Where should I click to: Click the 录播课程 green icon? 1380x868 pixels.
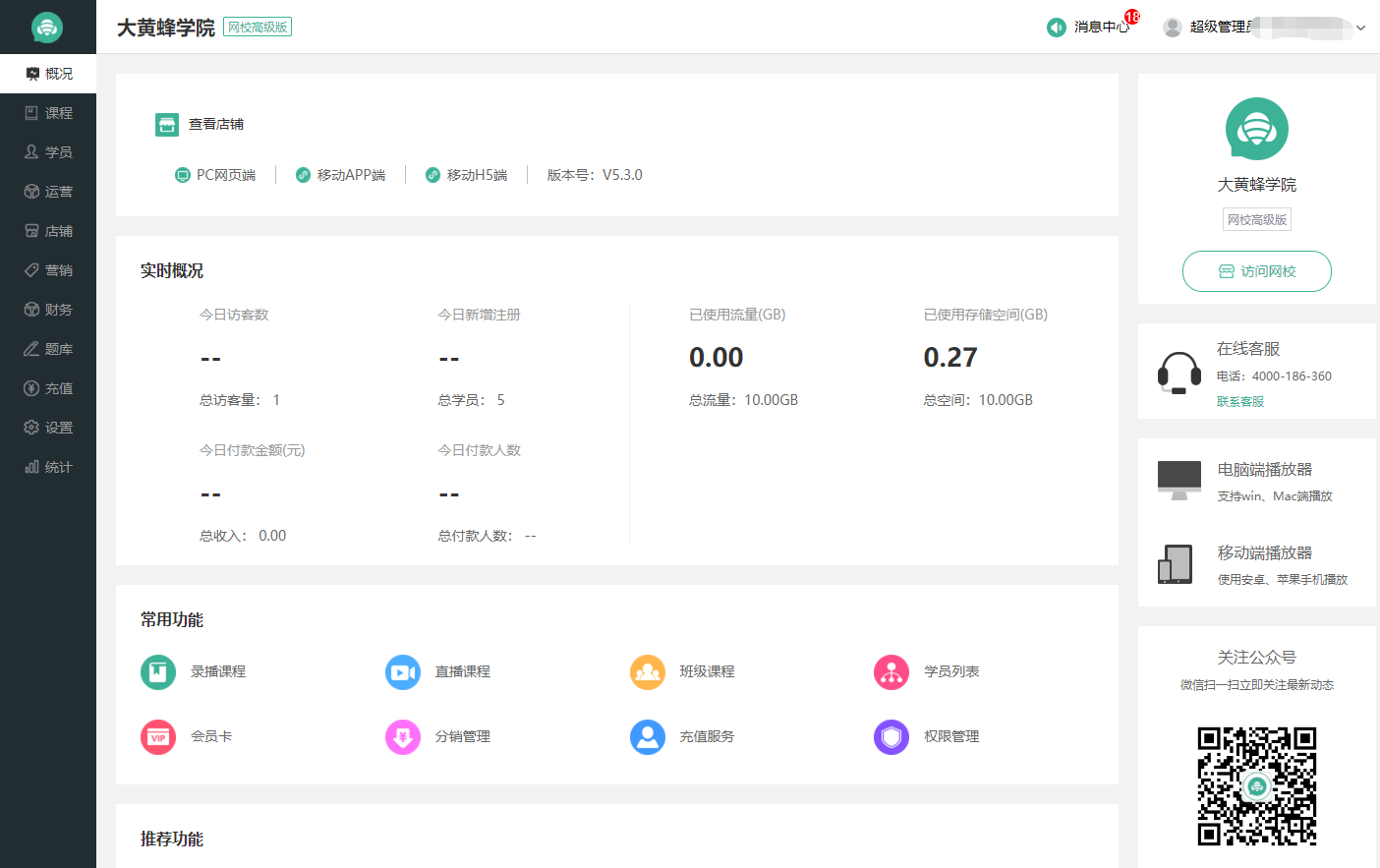(x=158, y=672)
